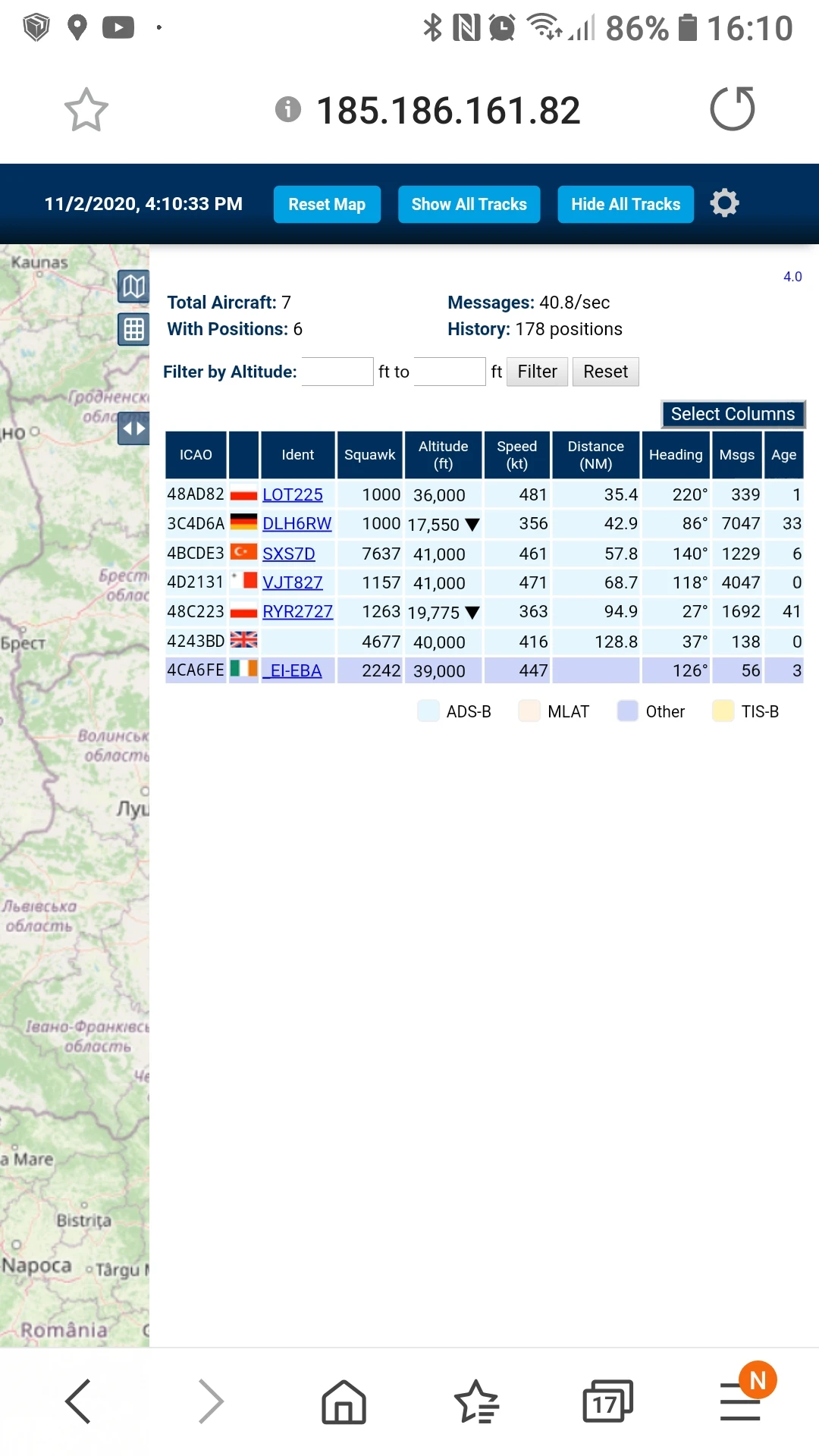Click UK flag in 4243BD row
Screen dimensions: 819x1456
click(x=243, y=641)
